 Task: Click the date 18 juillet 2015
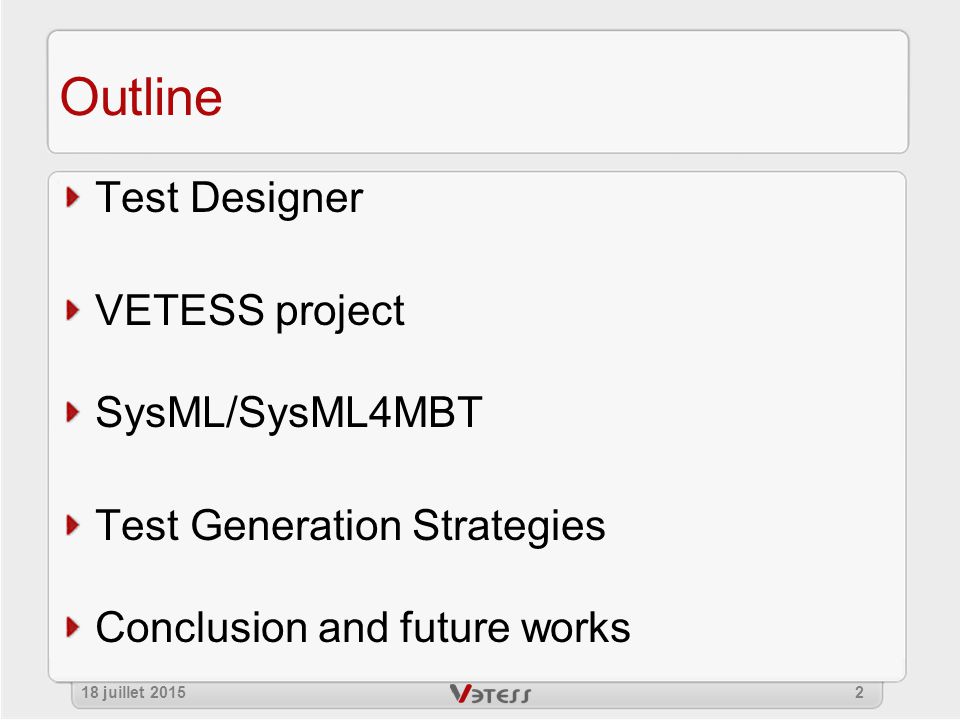133,692
